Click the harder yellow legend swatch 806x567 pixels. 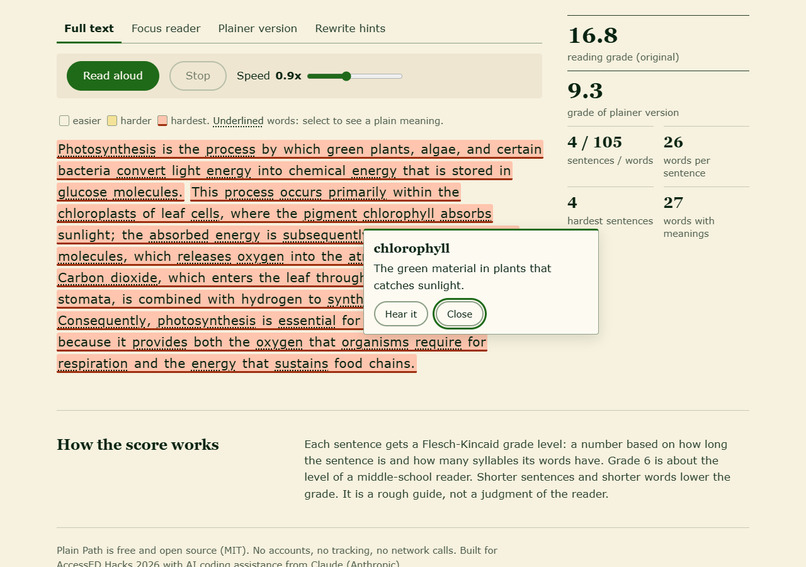point(112,121)
